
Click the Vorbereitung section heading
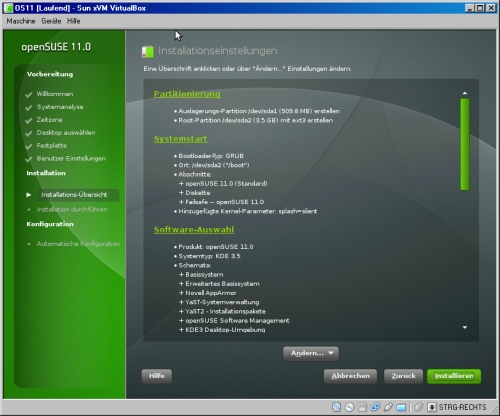[x=50, y=74]
